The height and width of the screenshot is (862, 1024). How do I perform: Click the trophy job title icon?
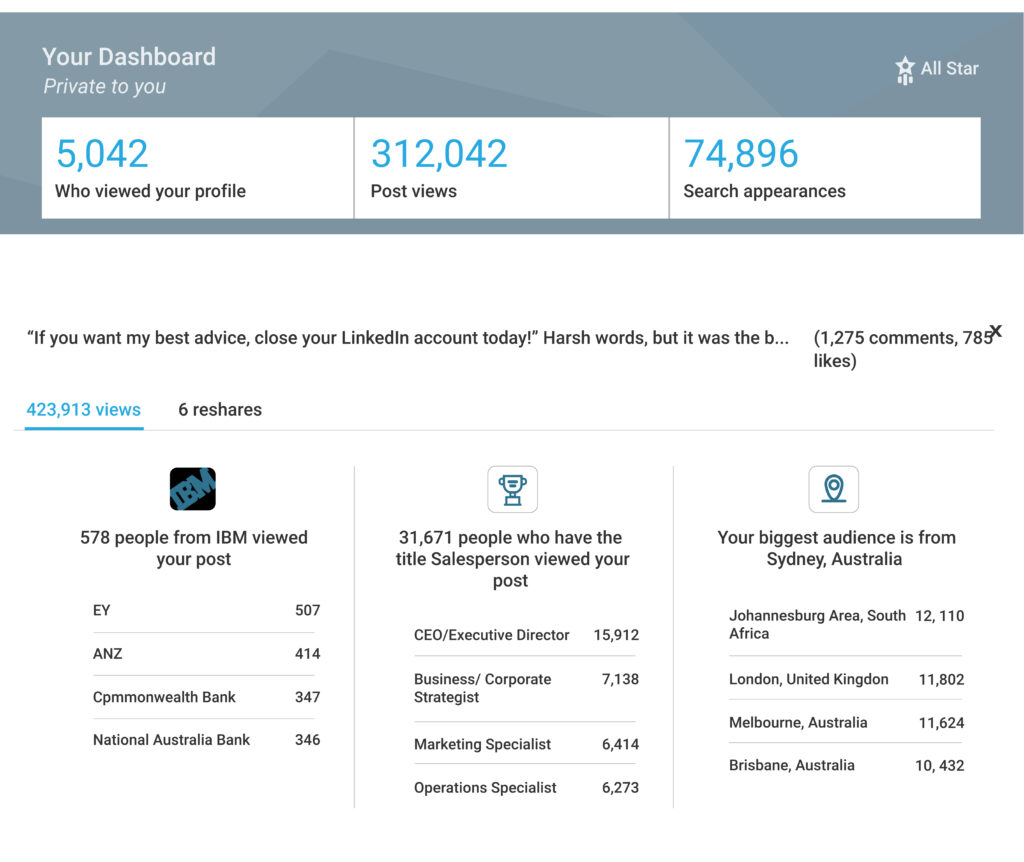pyautogui.click(x=512, y=489)
